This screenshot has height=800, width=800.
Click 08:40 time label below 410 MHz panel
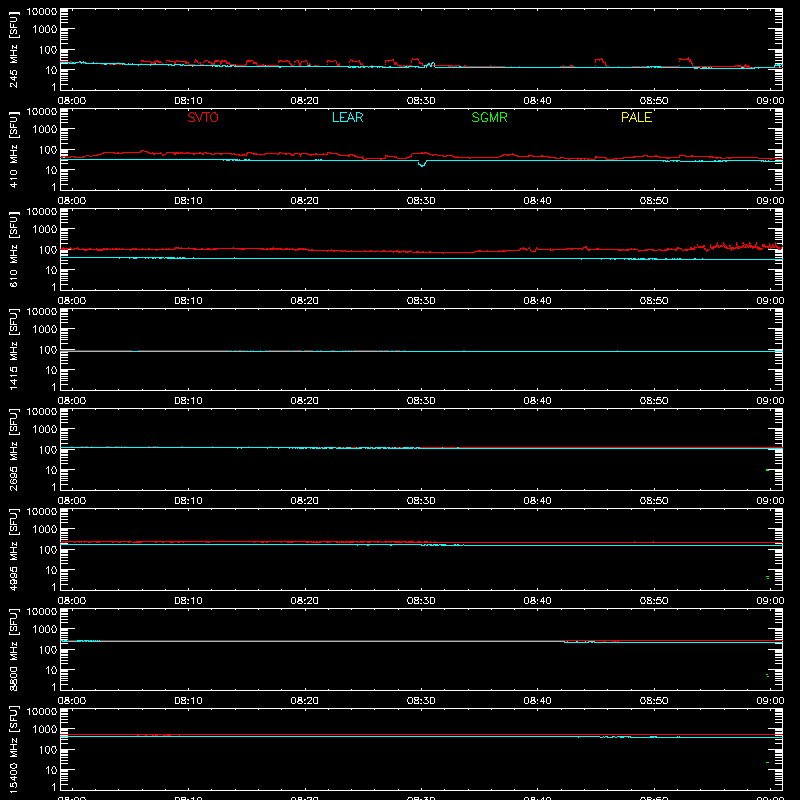(x=537, y=201)
